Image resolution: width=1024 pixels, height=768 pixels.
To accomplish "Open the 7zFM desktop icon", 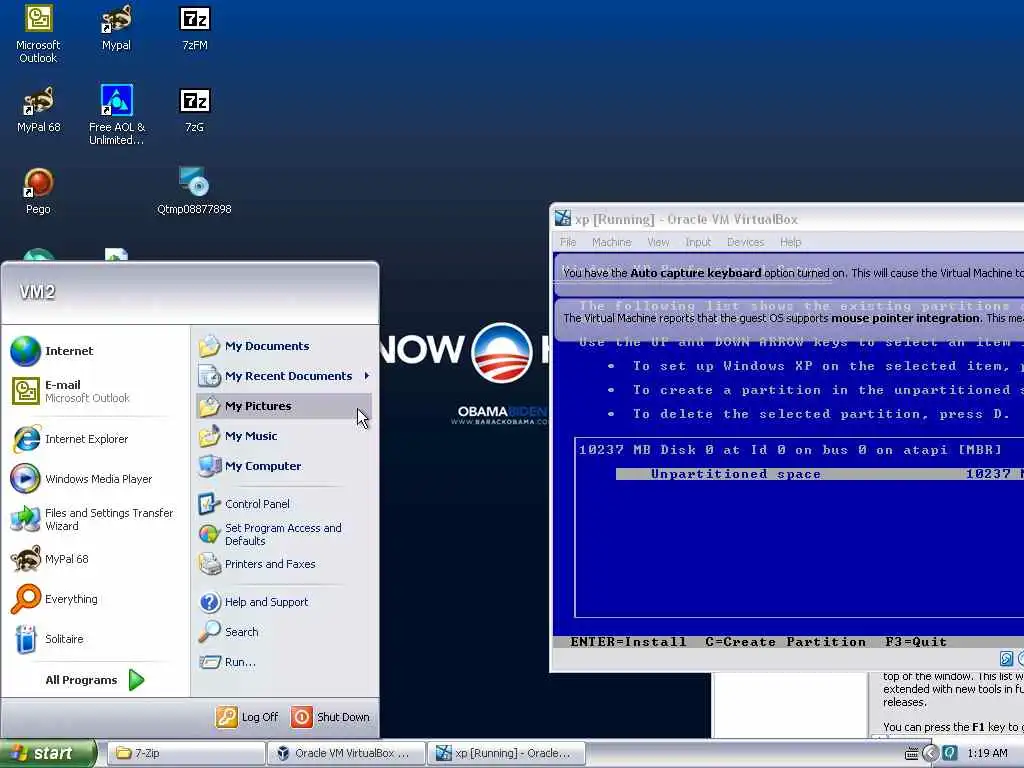I will [x=195, y=29].
